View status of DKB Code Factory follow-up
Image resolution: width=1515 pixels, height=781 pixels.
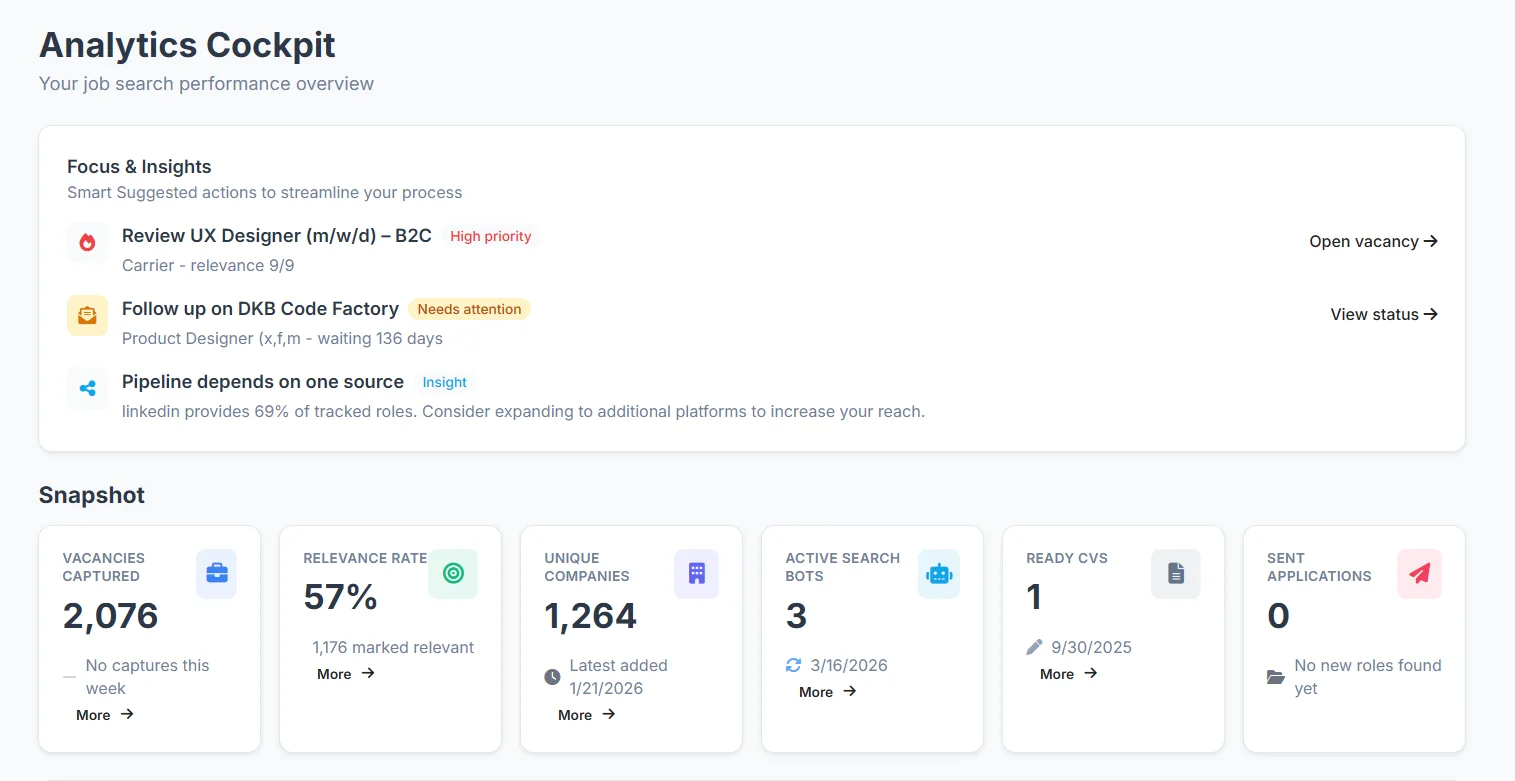1384,314
